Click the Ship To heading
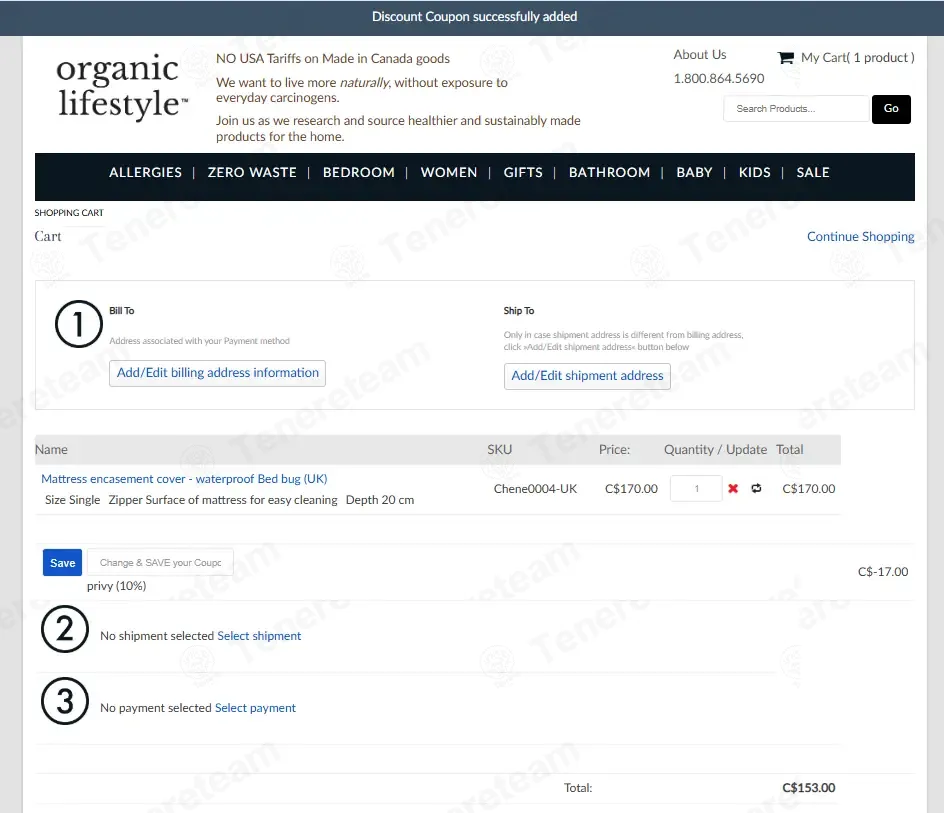944x813 pixels. pos(519,311)
